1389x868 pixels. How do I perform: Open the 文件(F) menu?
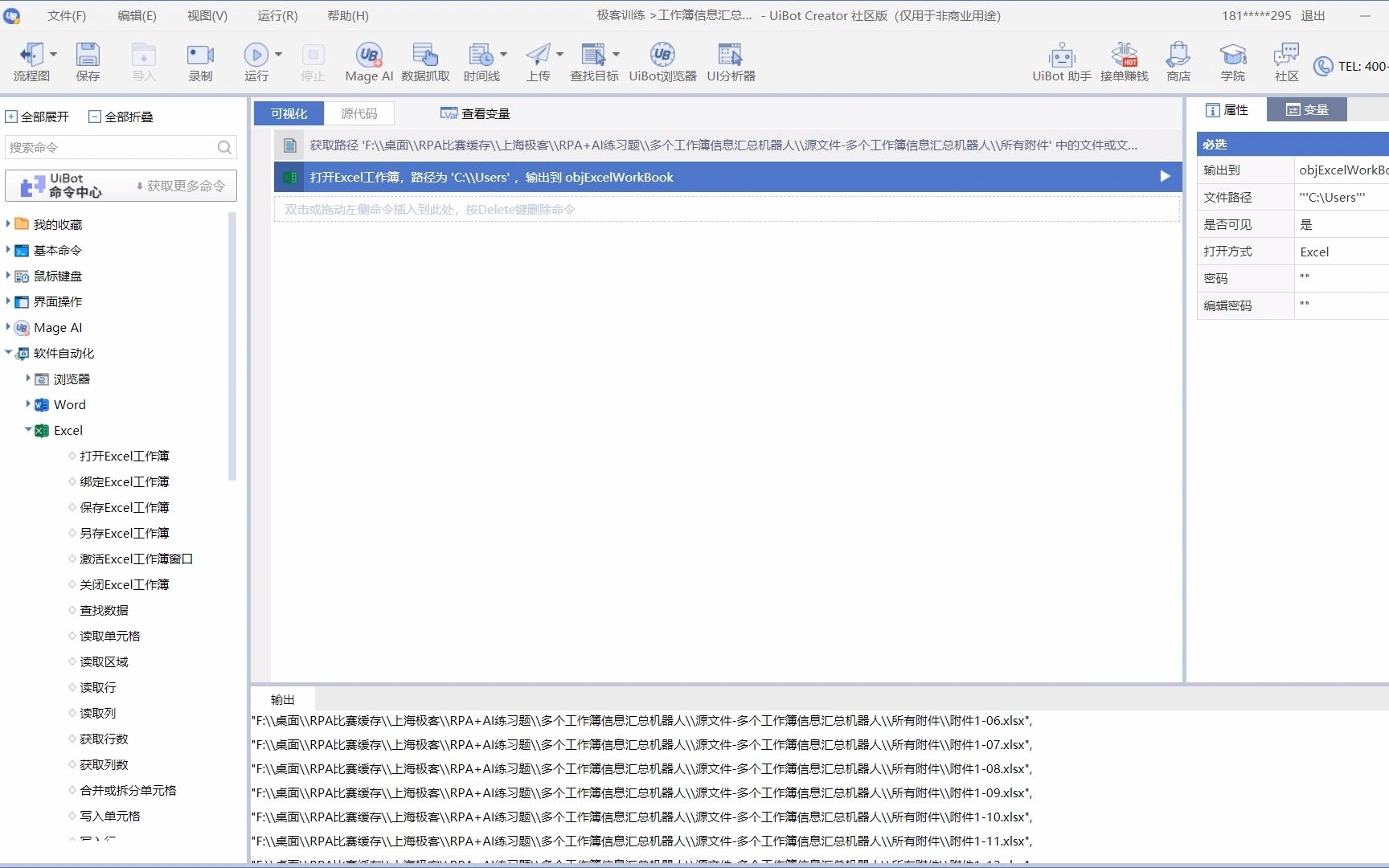click(67, 15)
